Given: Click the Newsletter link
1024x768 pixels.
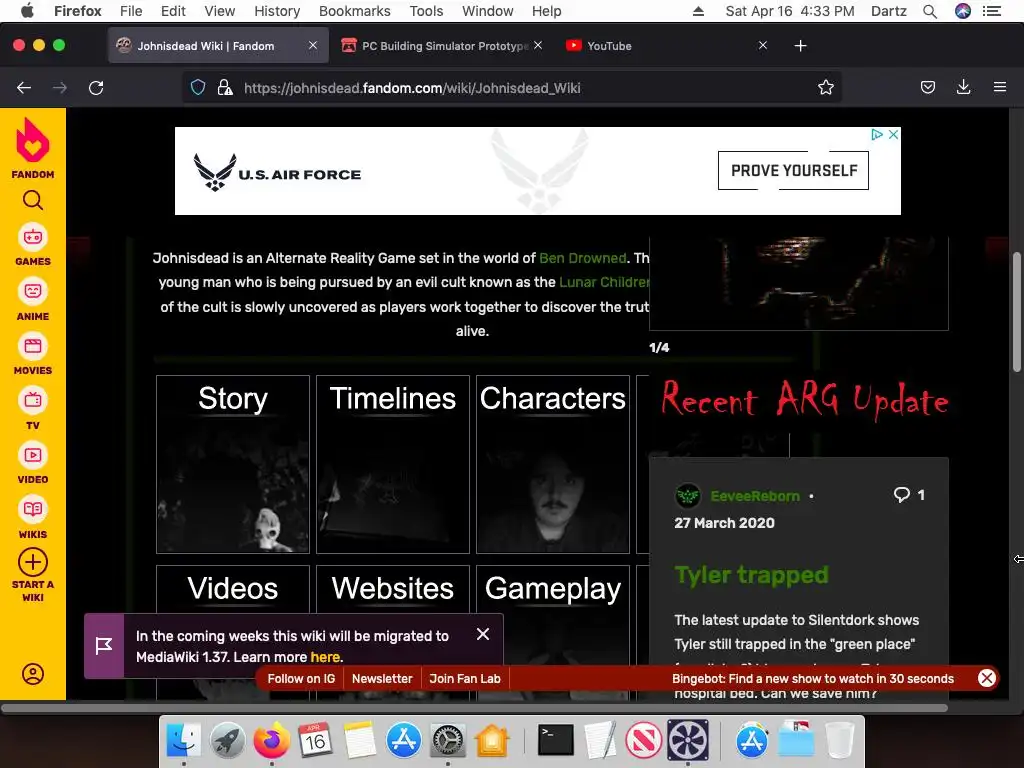Looking at the screenshot, I should coord(382,679).
